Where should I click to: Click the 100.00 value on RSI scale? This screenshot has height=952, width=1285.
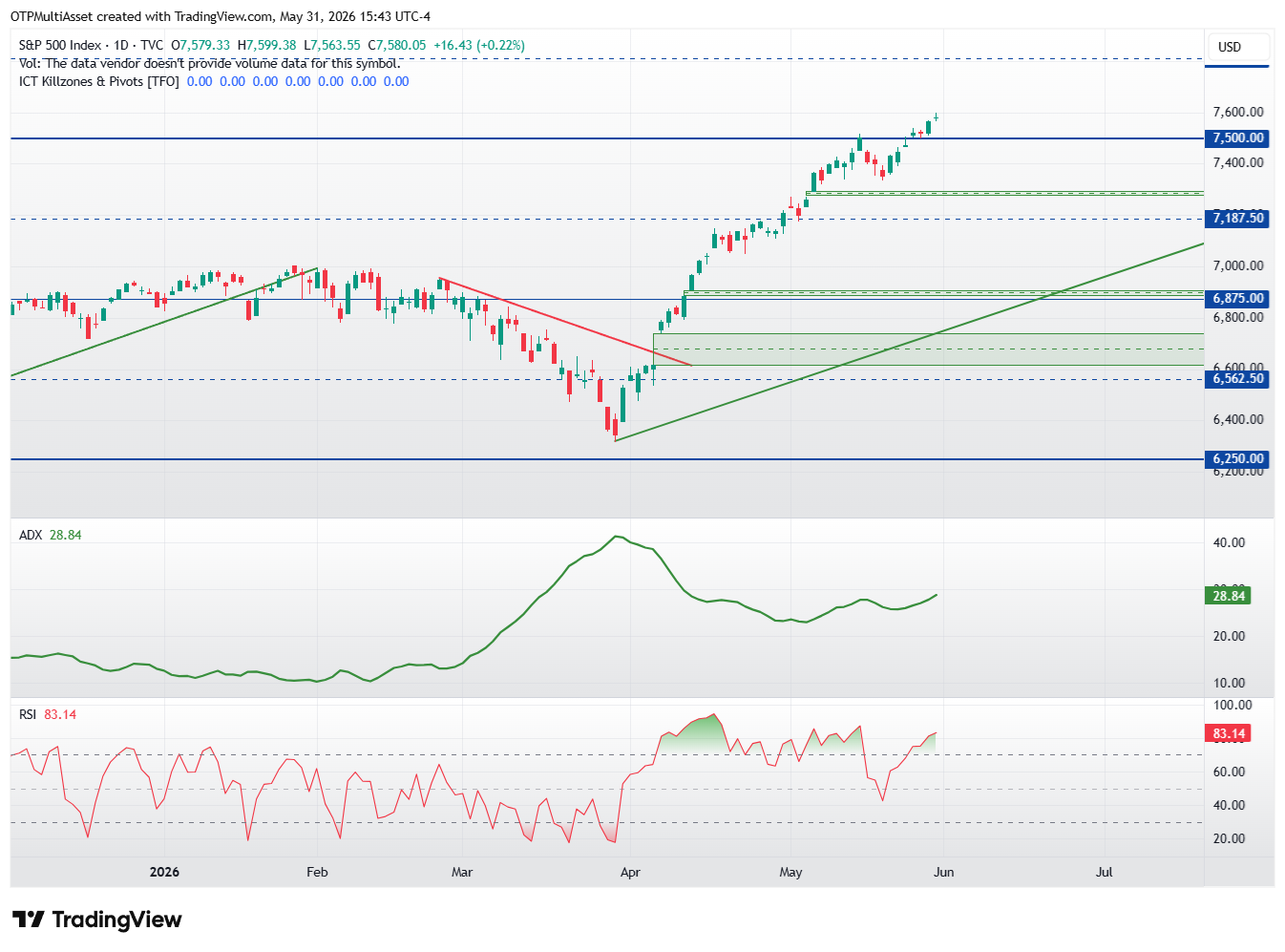1232,705
